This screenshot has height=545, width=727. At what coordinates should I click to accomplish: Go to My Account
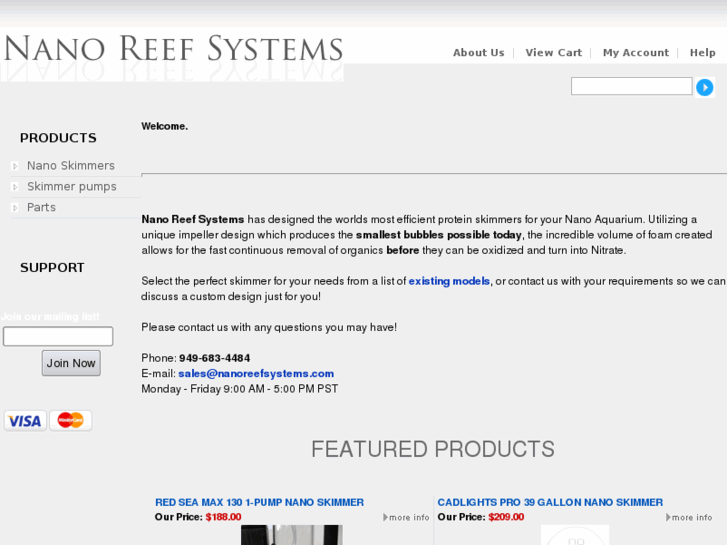point(636,52)
